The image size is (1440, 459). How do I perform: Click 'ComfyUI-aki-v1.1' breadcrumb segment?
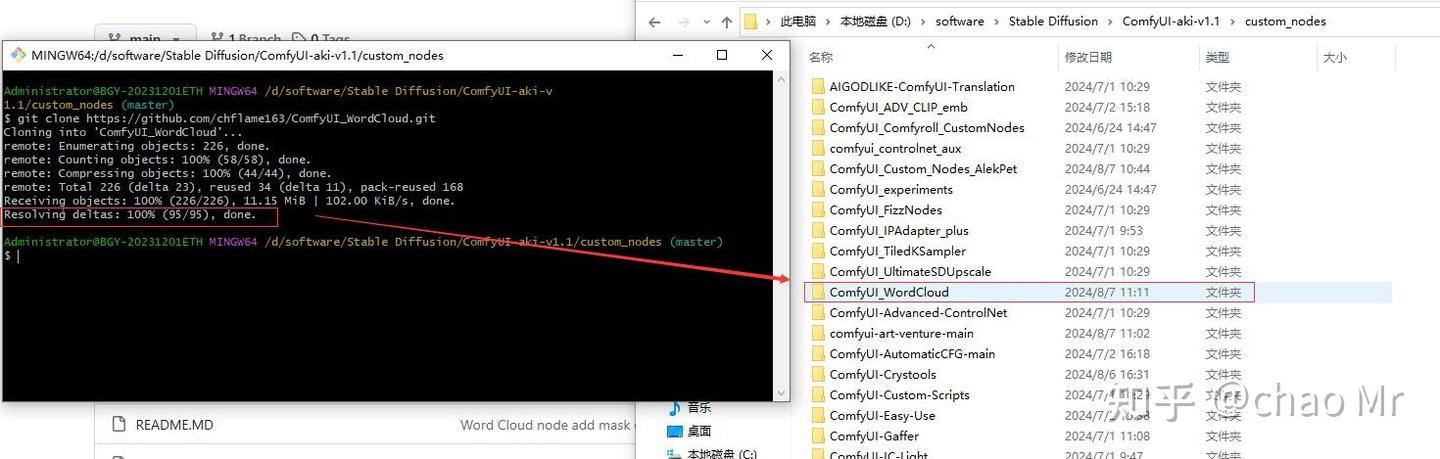click(1169, 21)
